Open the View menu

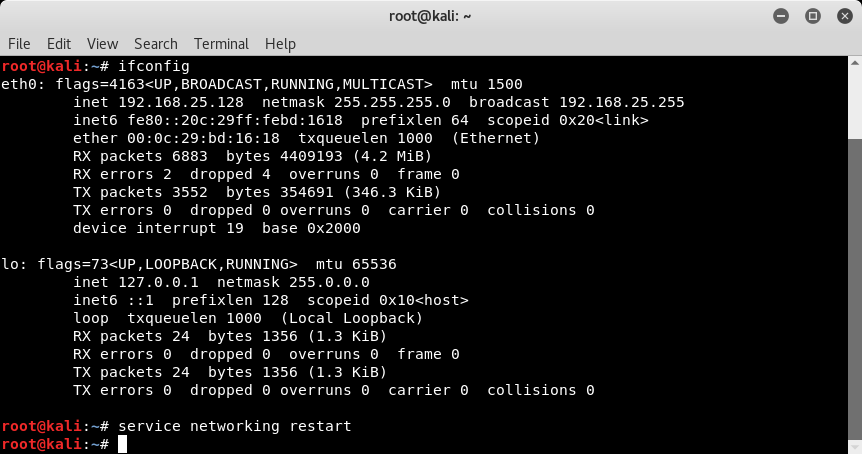pyautogui.click(x=102, y=43)
